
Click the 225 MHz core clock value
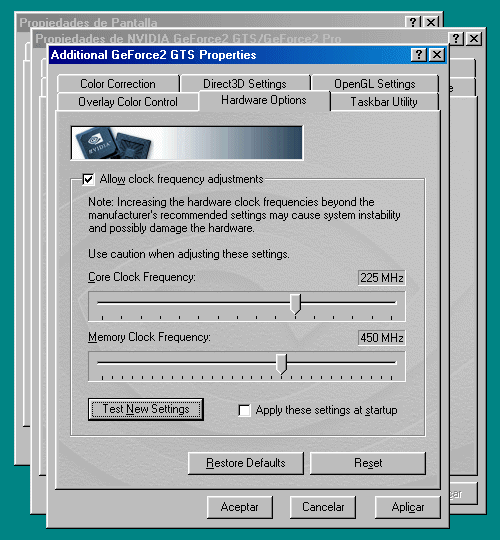pos(382,278)
